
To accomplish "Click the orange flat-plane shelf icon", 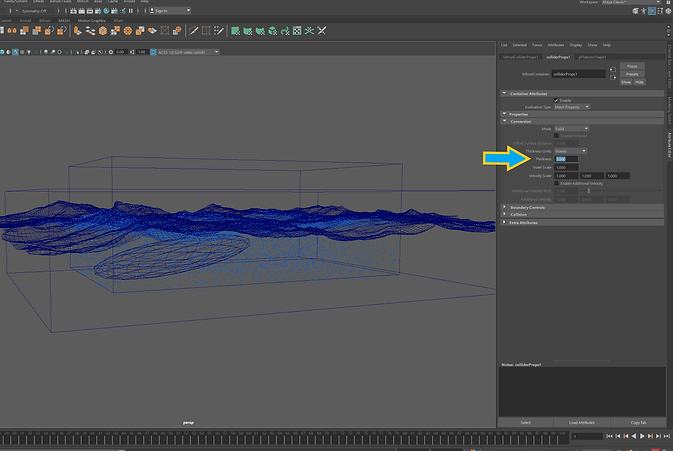I will tap(152, 31).
